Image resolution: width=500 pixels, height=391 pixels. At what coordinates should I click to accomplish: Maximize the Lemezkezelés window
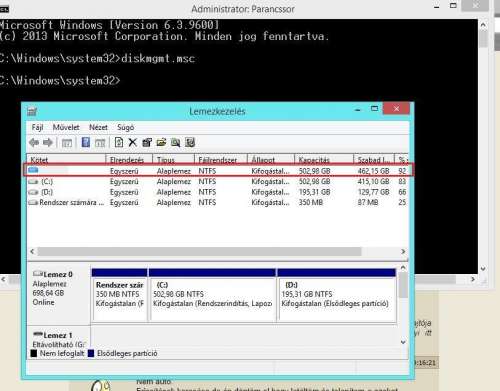pos(374,109)
